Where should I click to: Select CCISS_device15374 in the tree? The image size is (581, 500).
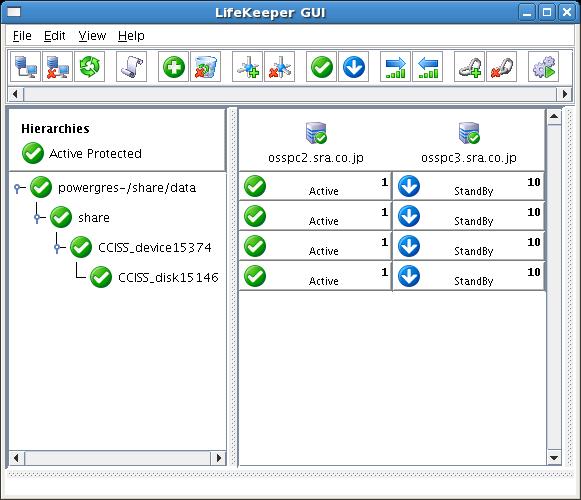(x=155, y=247)
